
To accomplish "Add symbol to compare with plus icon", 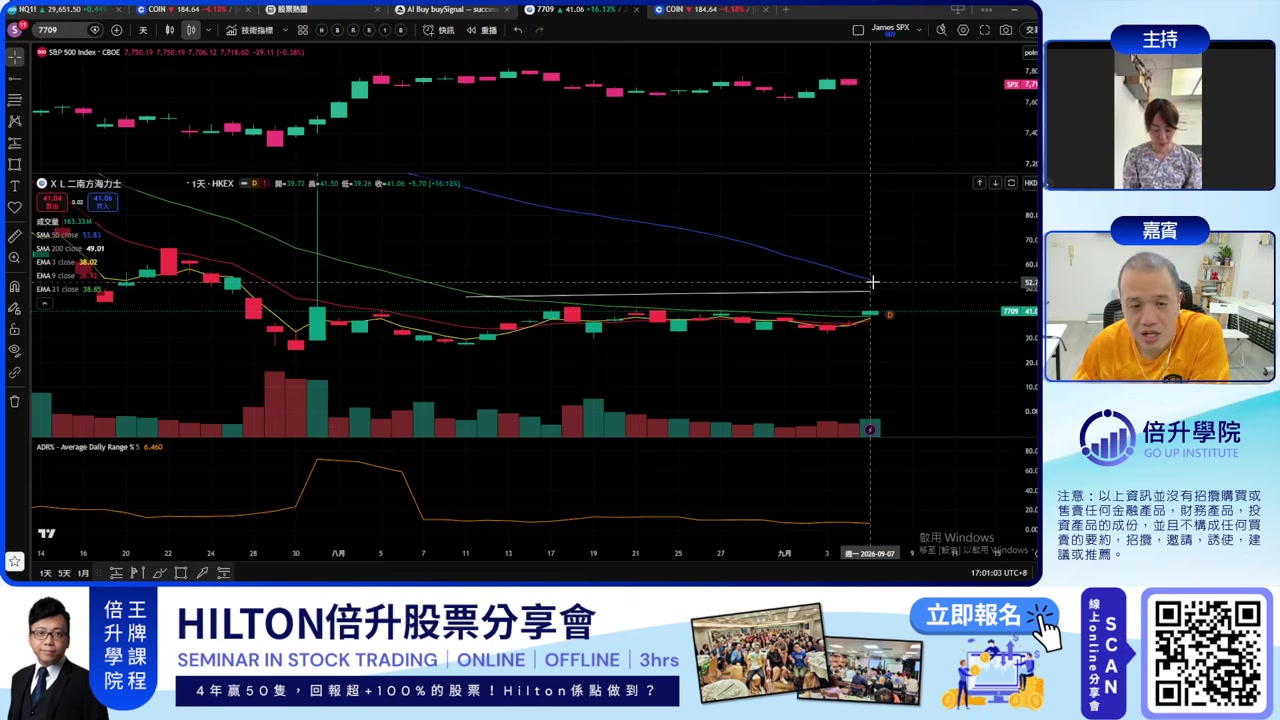I will (x=117, y=30).
